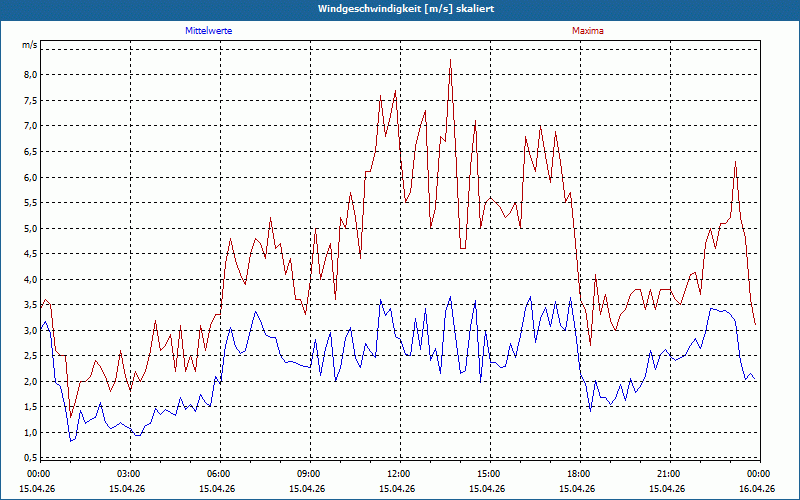Click the 1,5 y-axis value
The width and height of the screenshot is (800, 500).
coord(31,407)
